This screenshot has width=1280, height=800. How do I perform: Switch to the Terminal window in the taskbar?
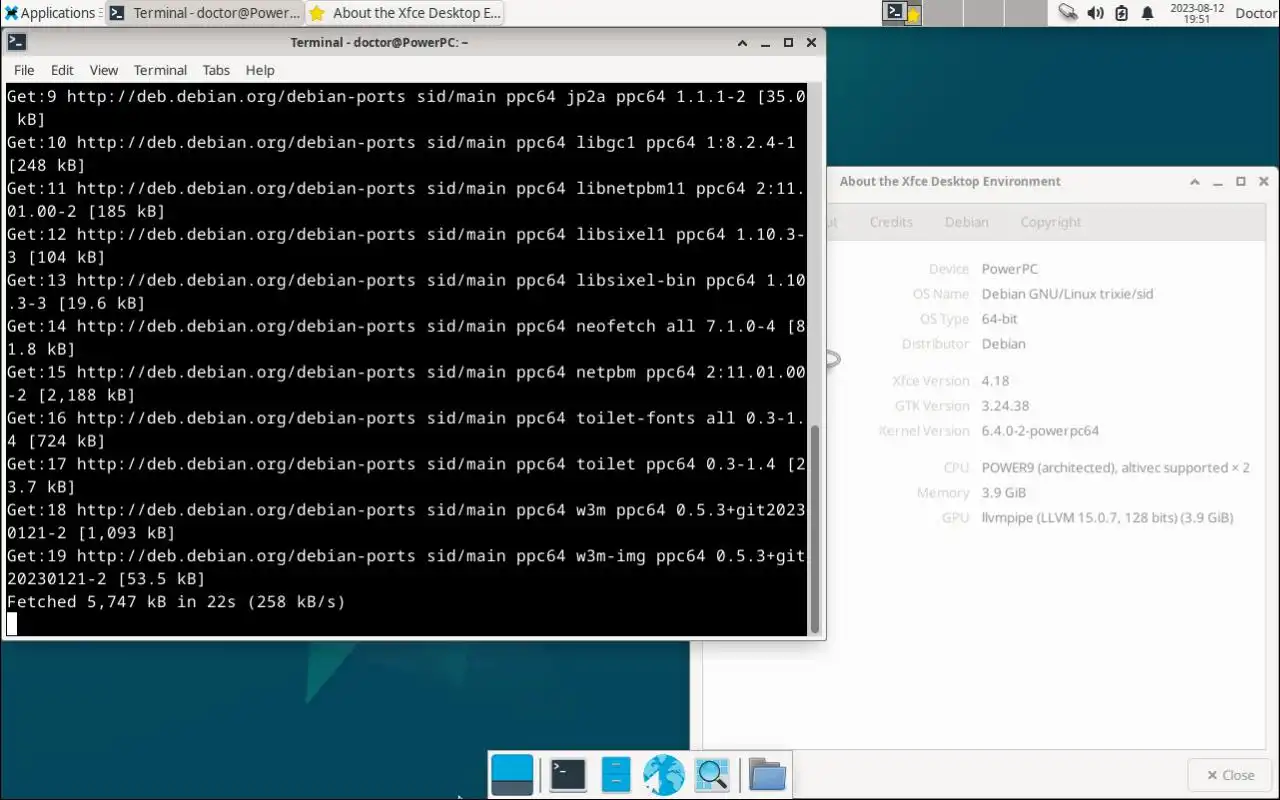click(x=204, y=13)
